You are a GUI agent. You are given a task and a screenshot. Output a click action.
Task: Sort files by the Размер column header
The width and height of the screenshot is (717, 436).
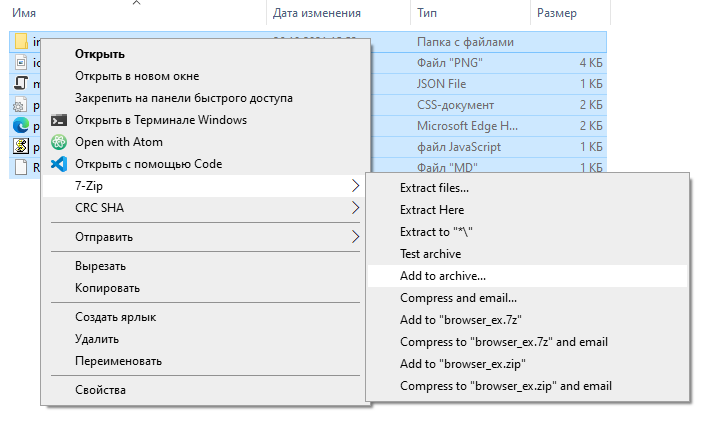[556, 12]
